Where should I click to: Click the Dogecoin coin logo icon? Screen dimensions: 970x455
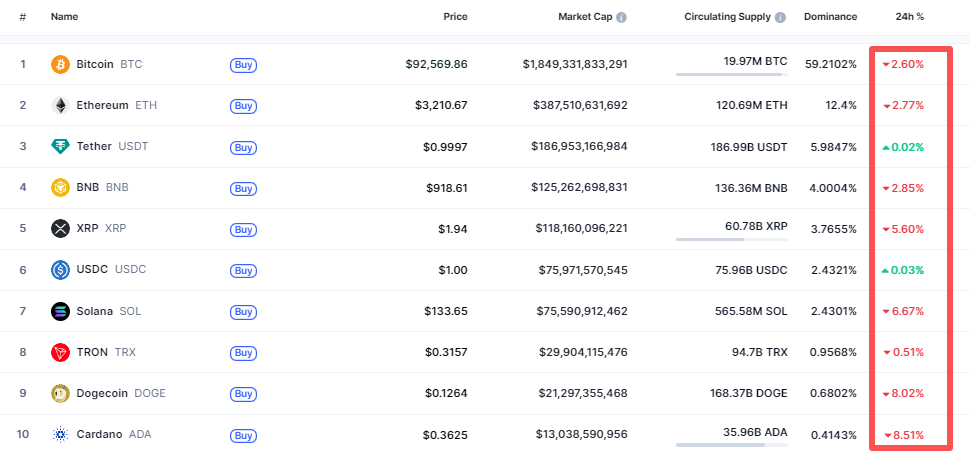coord(61,393)
